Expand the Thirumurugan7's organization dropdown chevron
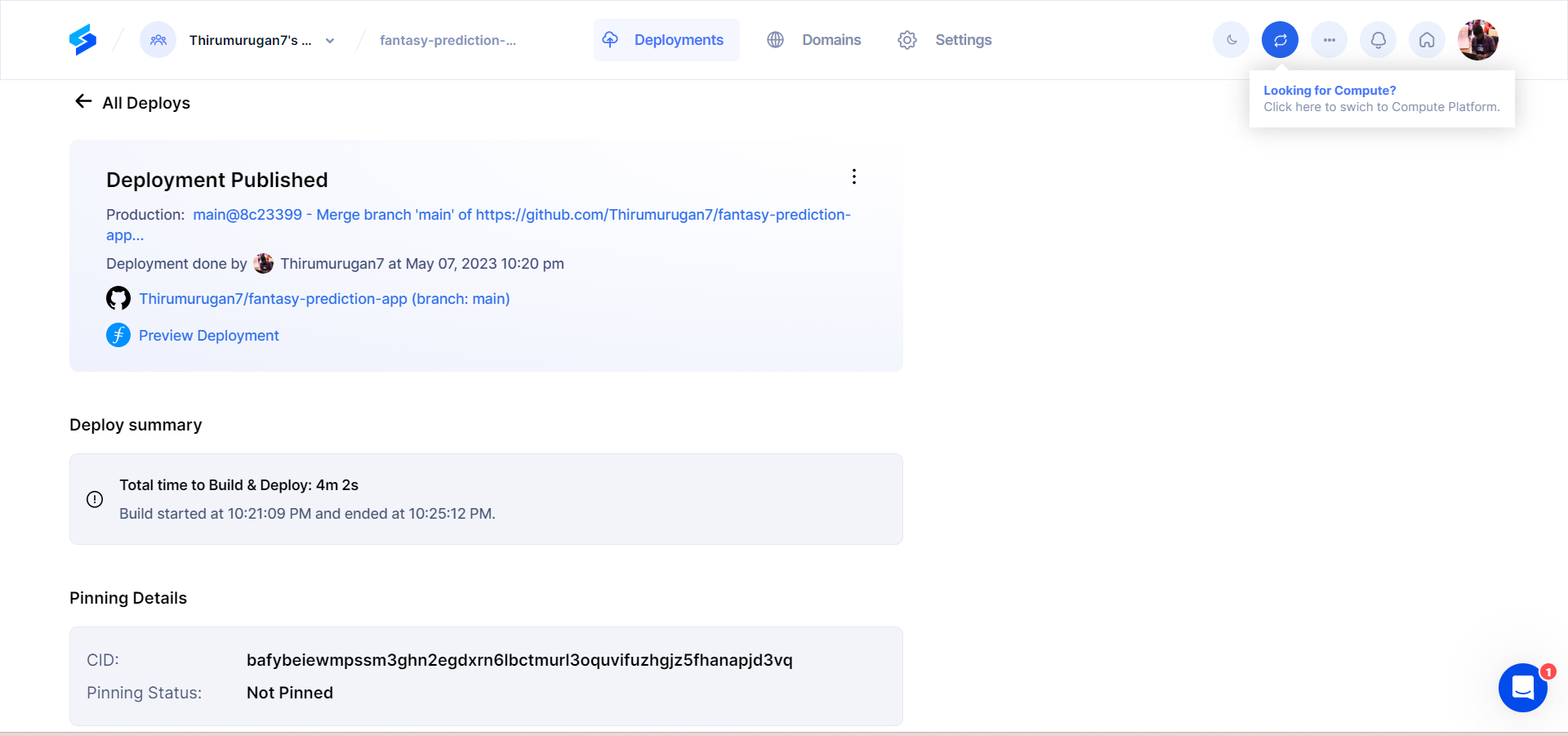Image resolution: width=1568 pixels, height=736 pixels. 330,41
